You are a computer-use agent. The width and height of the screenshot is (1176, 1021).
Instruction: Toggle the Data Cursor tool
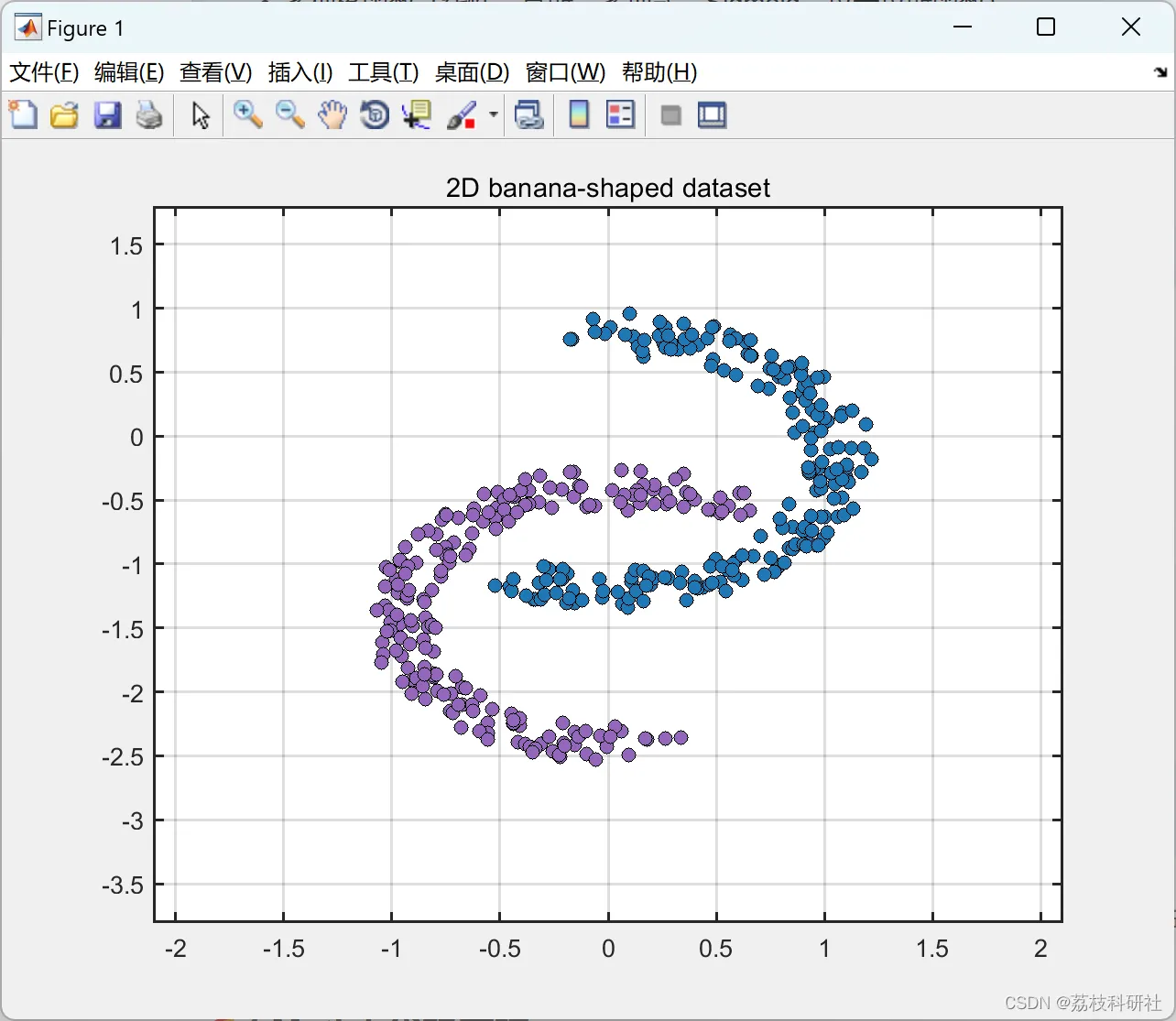click(417, 115)
